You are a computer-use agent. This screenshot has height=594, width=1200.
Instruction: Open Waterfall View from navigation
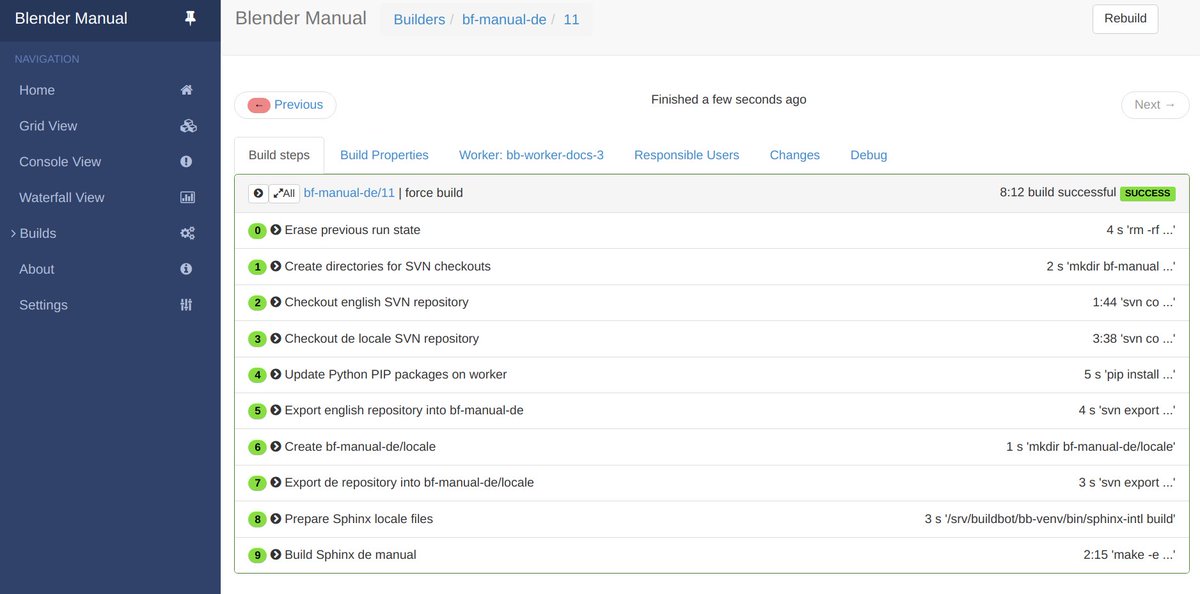tap(110, 198)
